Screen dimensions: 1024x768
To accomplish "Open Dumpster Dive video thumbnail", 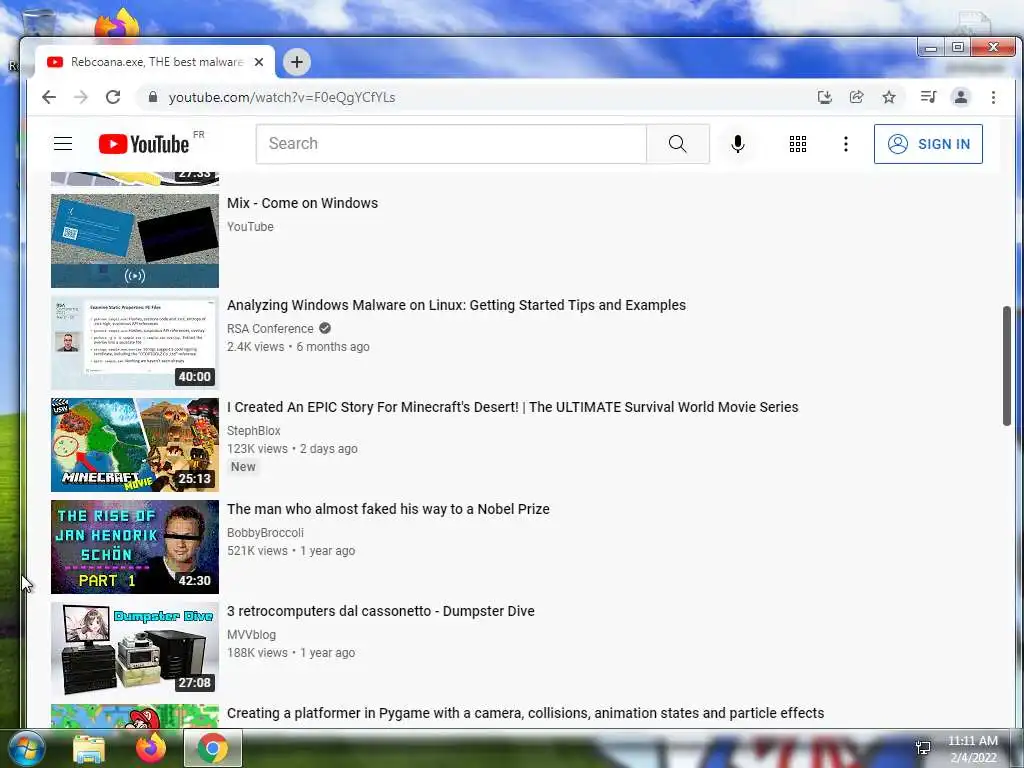I will [x=135, y=648].
